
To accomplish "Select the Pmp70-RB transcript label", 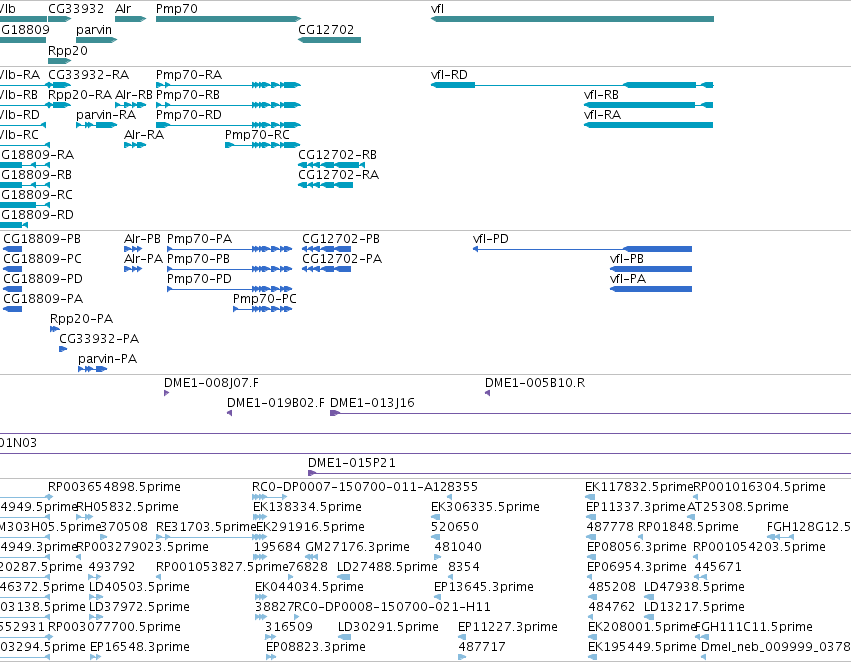I will (188, 95).
